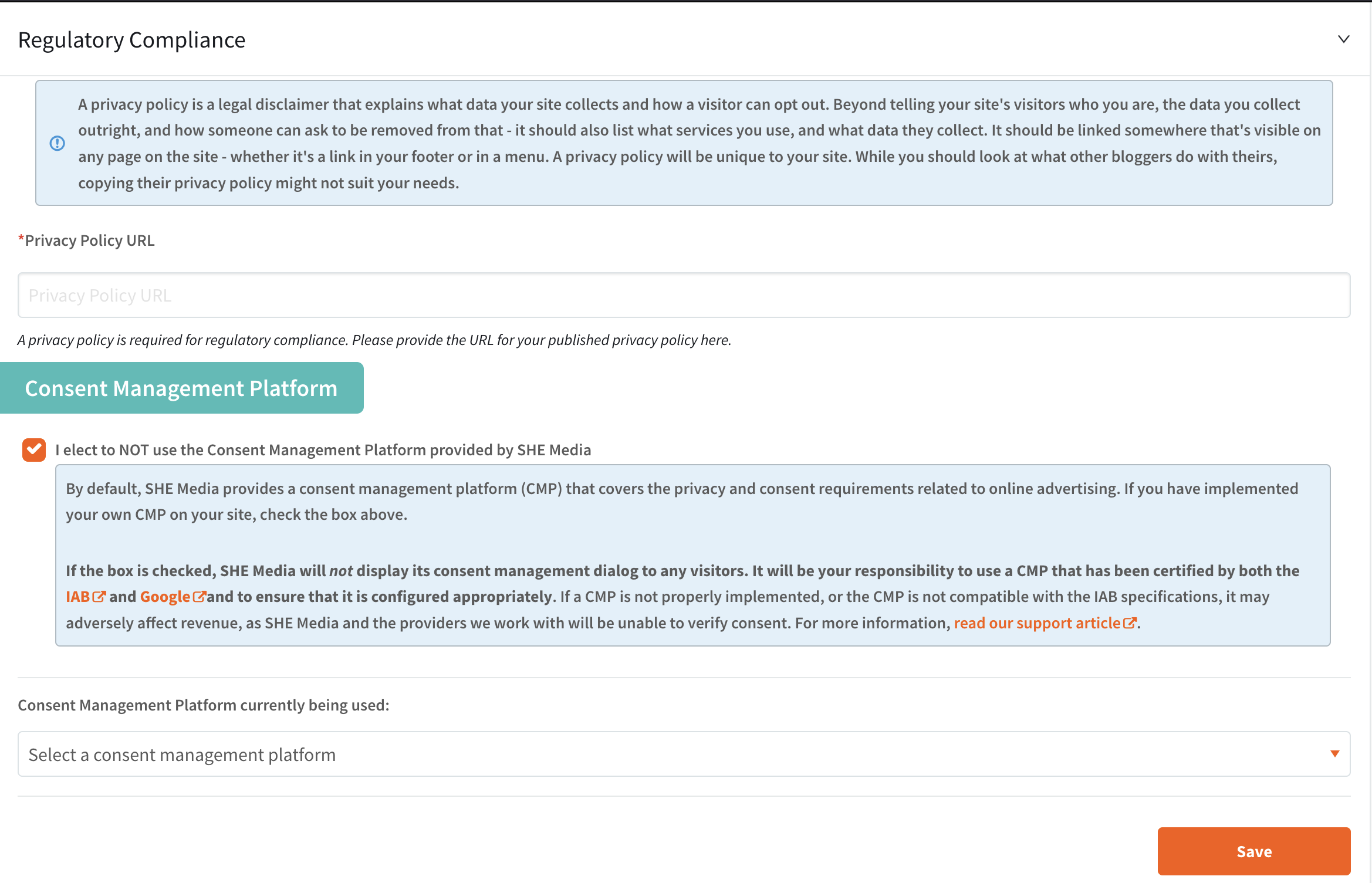Open the Consent Management Platform tab
The image size is (1372, 883).
(182, 388)
